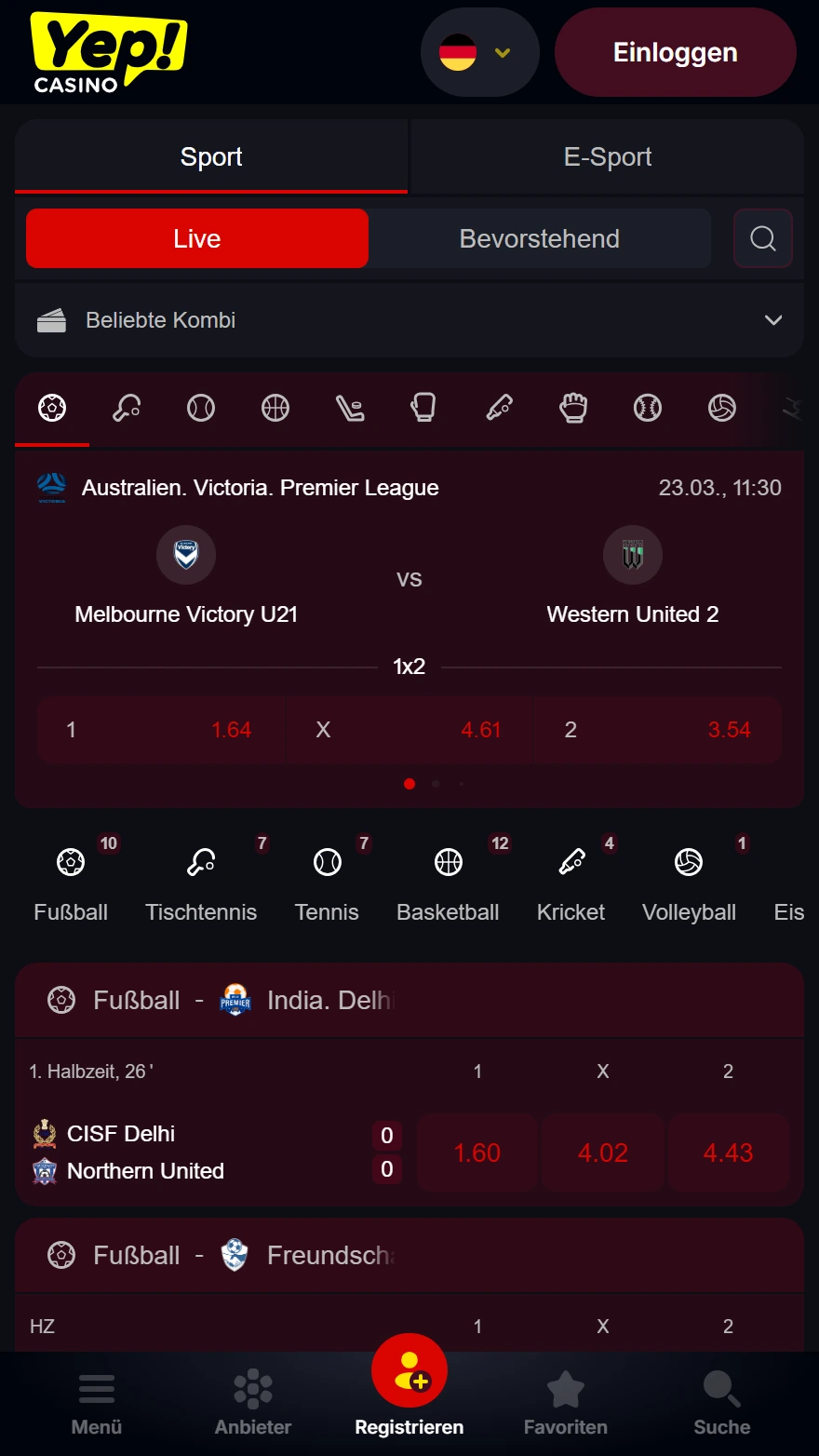Switch to the Live events toggle
This screenshot has height=1456, width=819.
pyautogui.click(x=197, y=238)
